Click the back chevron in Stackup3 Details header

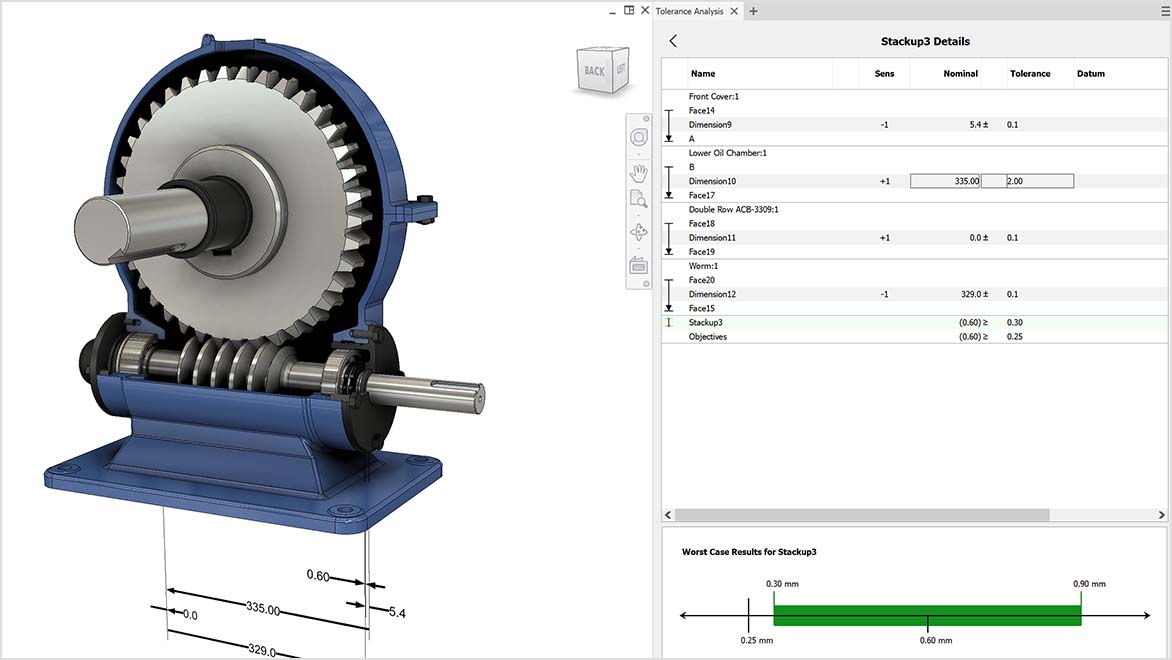click(x=672, y=41)
